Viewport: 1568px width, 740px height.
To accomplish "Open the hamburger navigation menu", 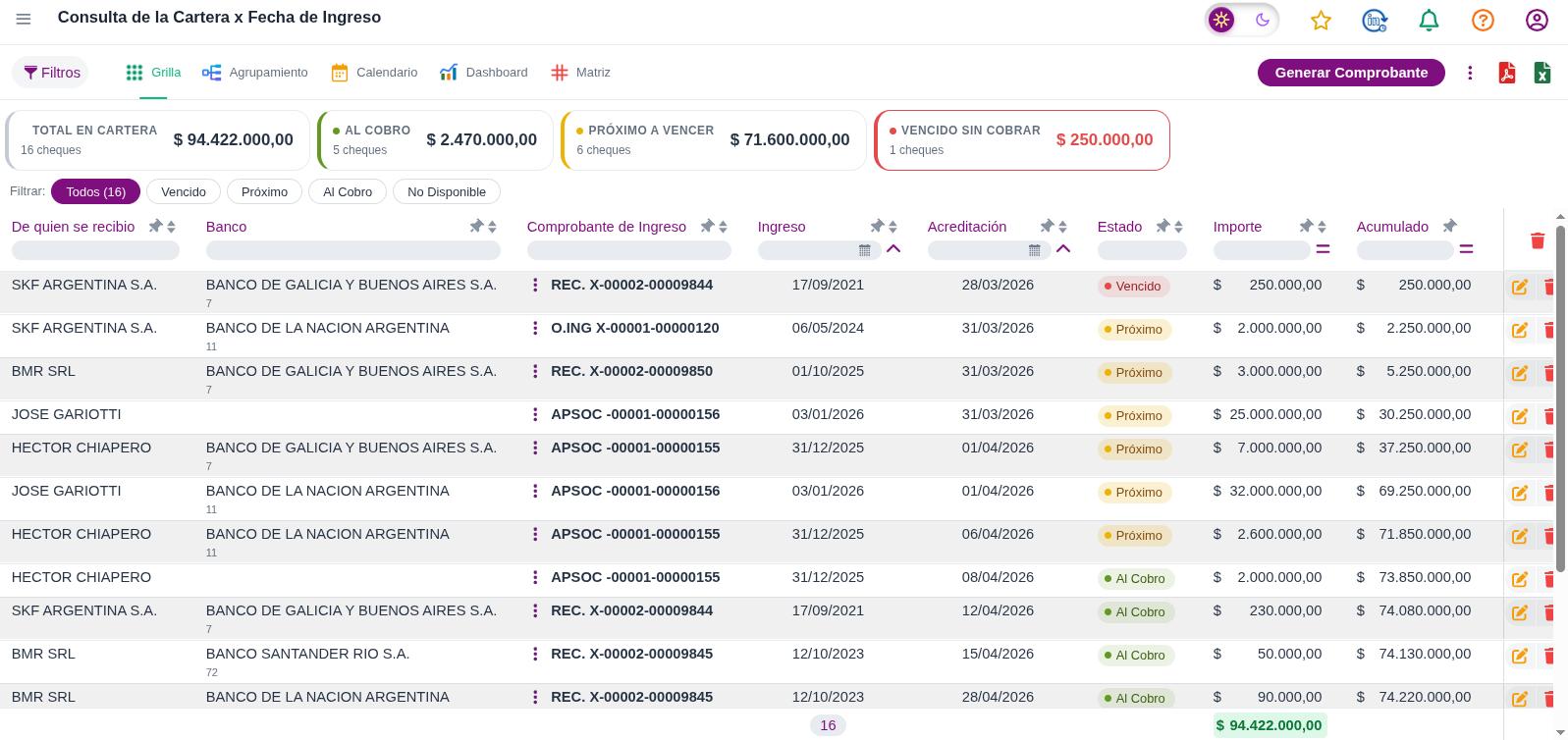I will [24, 19].
